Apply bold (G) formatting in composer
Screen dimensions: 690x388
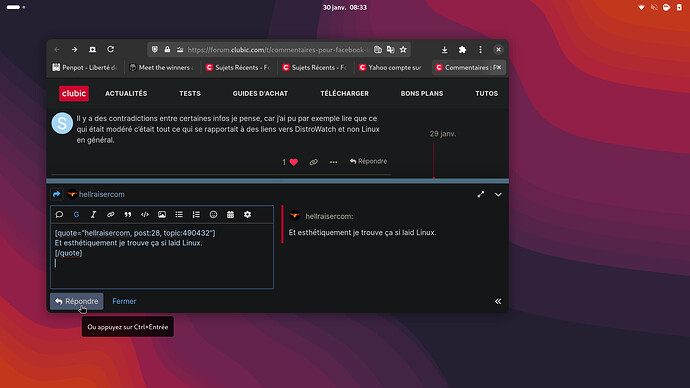pyautogui.click(x=76, y=215)
